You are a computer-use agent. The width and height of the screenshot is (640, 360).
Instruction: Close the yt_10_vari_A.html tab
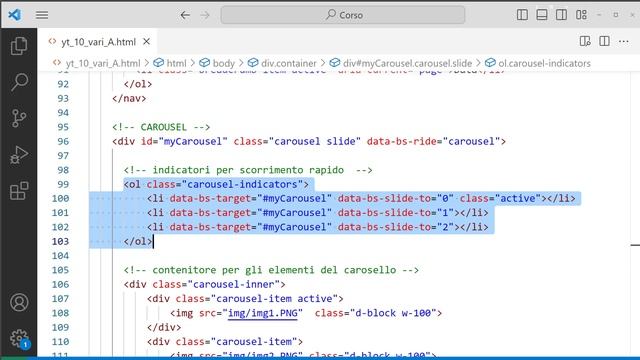coord(147,42)
